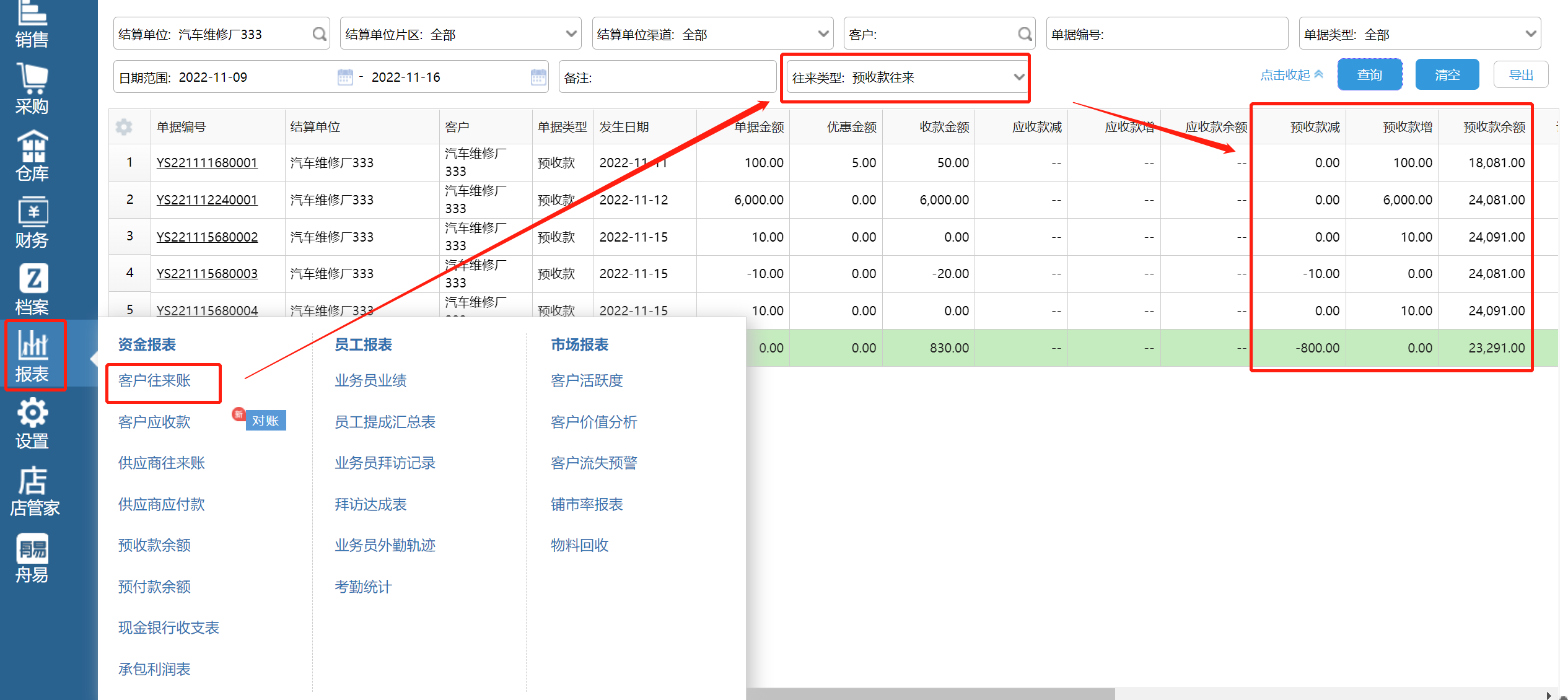Select 拜访达成表 menu item
The width and height of the screenshot is (1568, 700).
[x=370, y=504]
